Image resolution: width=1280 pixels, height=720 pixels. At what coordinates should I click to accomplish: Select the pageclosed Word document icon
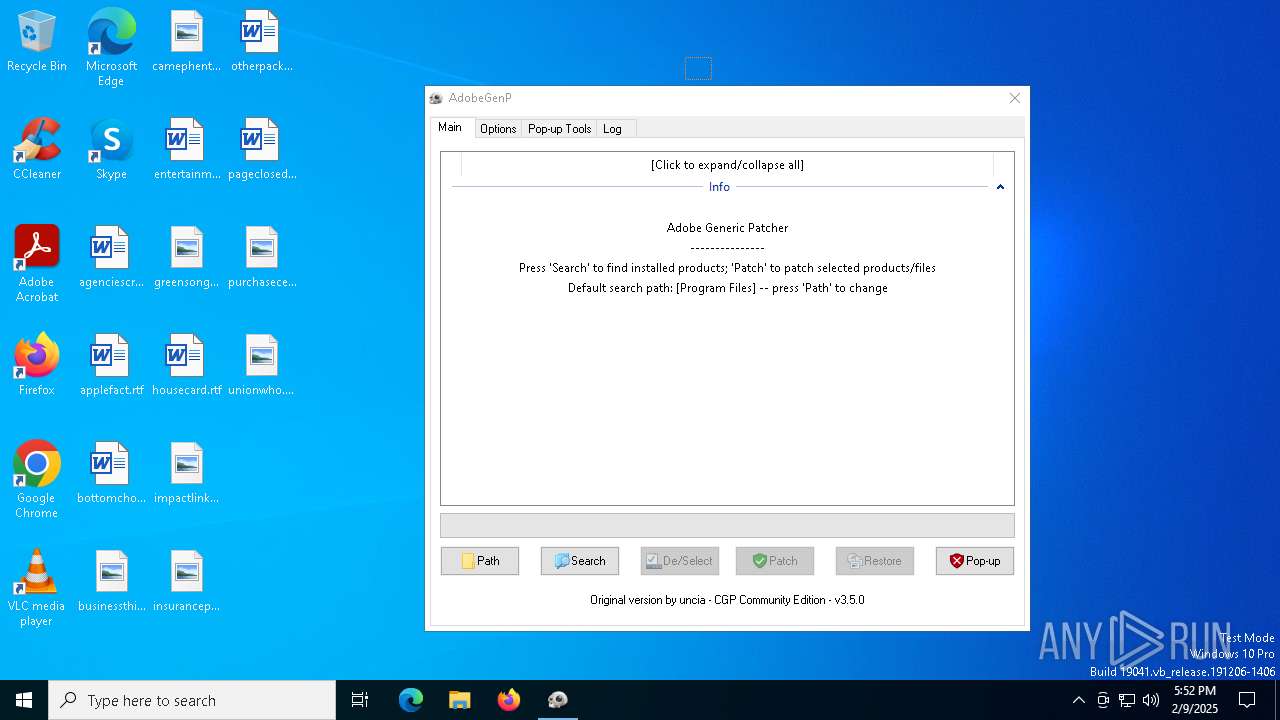[261, 149]
